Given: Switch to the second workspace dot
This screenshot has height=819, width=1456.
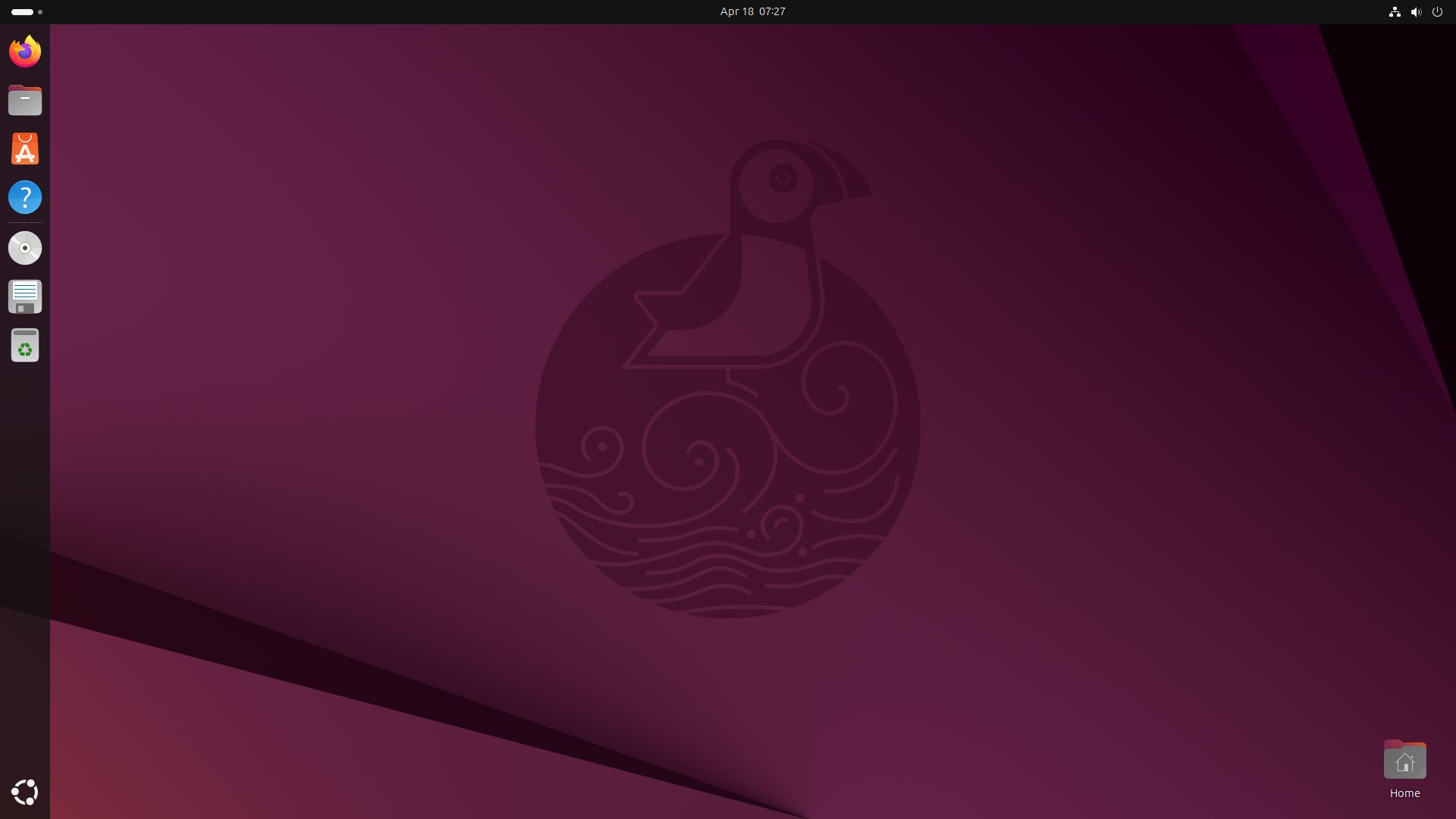Looking at the screenshot, I should pyautogui.click(x=40, y=12).
